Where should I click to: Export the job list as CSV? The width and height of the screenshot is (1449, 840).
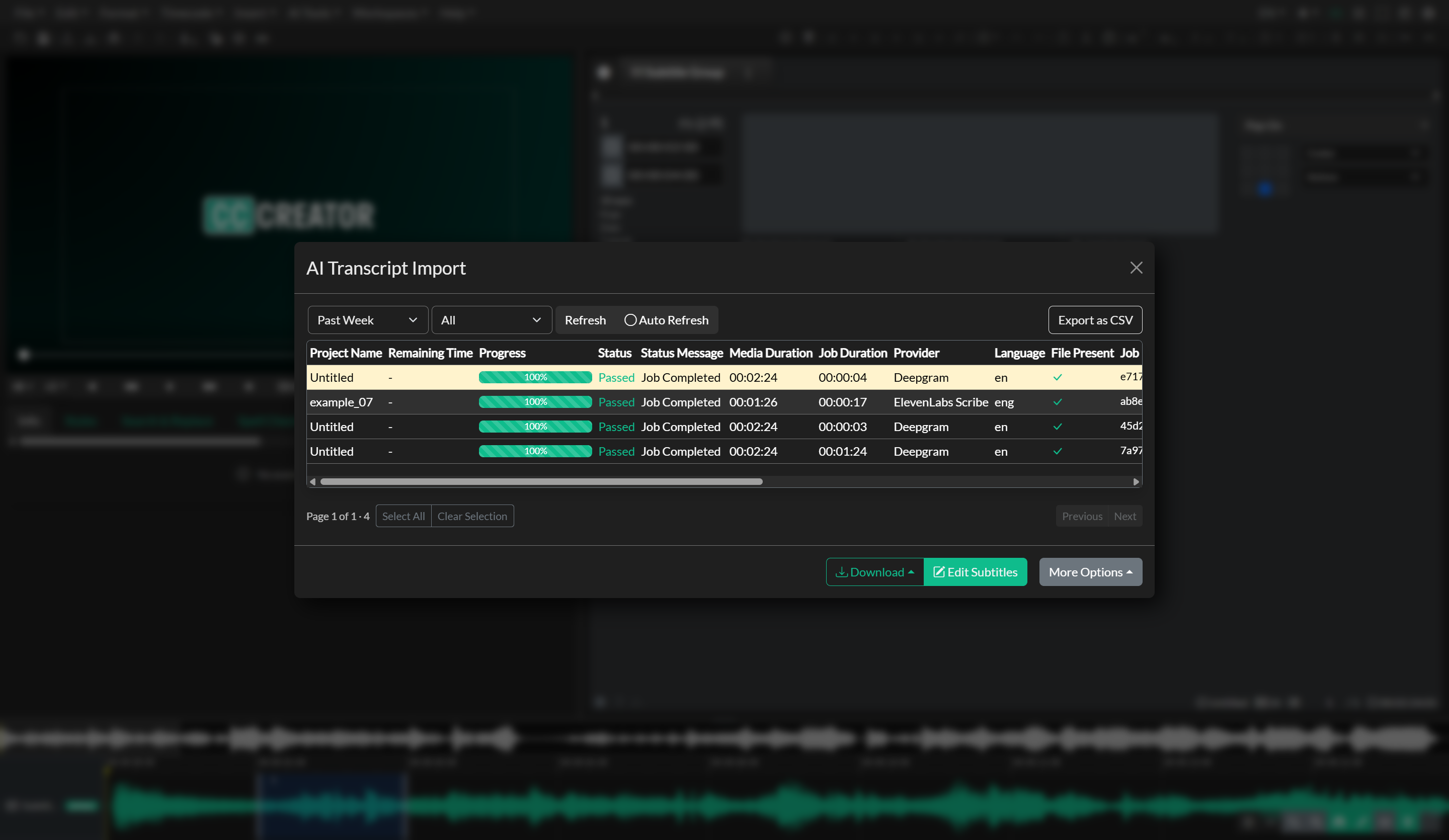1095,320
